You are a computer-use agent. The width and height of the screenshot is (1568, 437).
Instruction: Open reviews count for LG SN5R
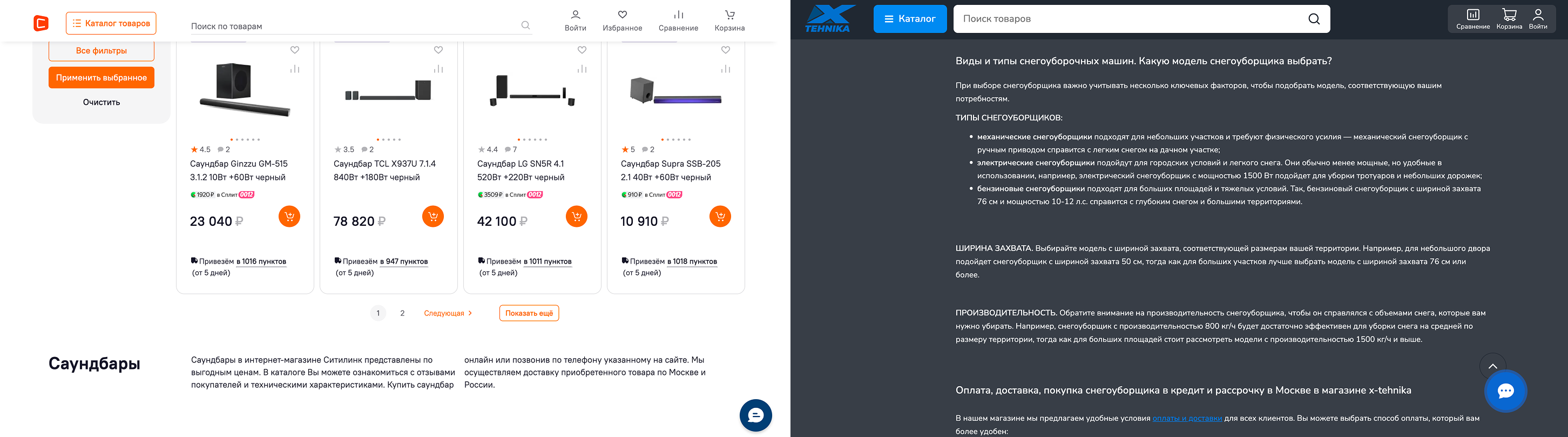pos(511,150)
